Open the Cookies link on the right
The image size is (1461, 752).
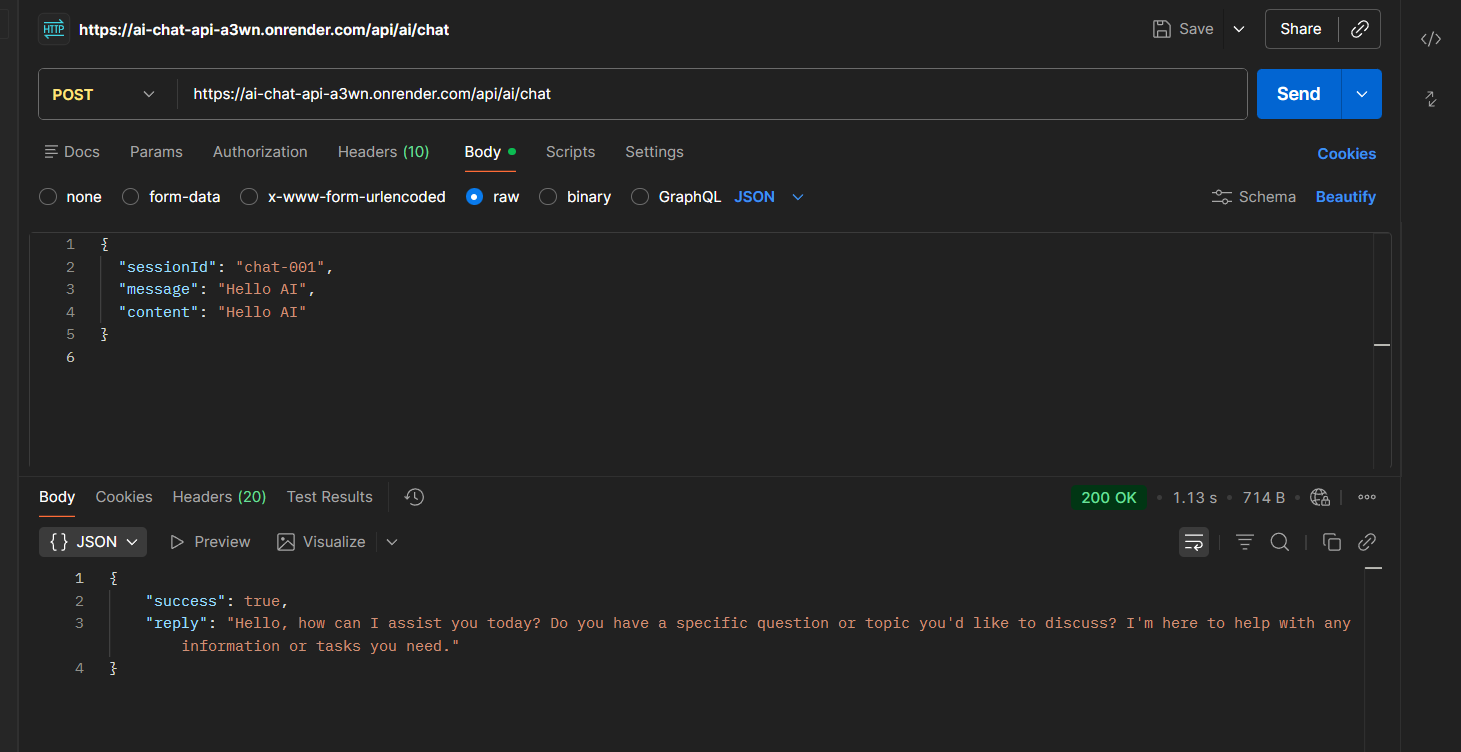[1346, 153]
